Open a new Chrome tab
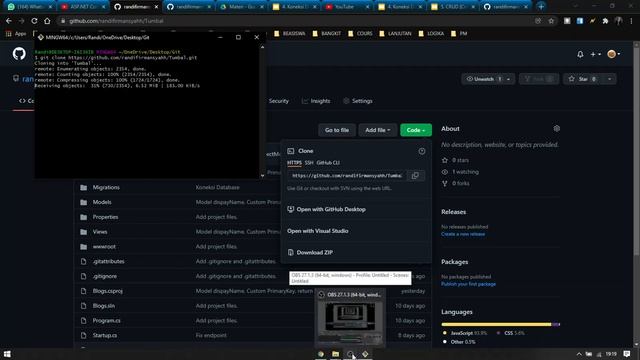640x360 pixels. (541, 7)
